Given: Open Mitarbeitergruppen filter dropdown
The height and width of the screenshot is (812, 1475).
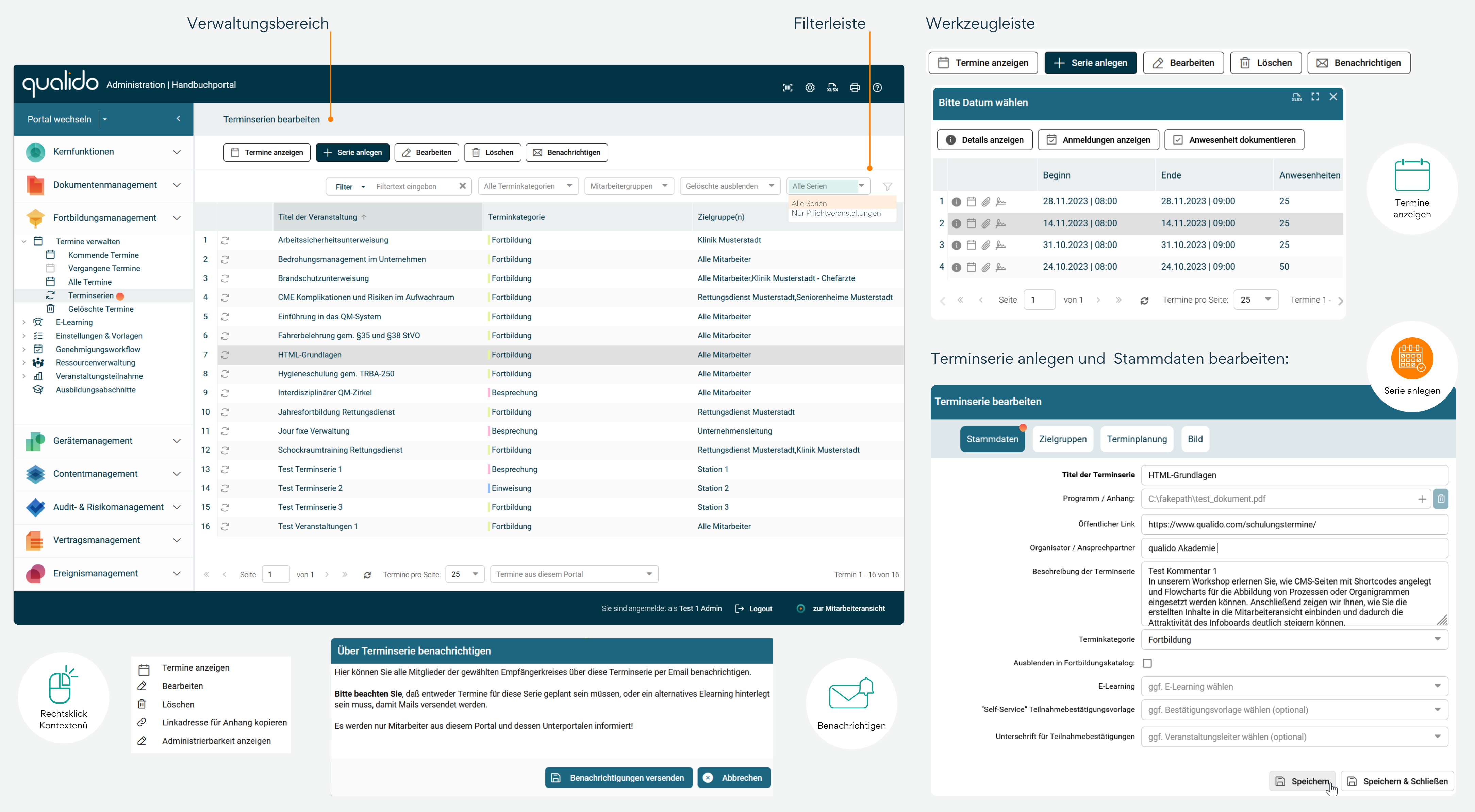Looking at the screenshot, I should click(629, 186).
